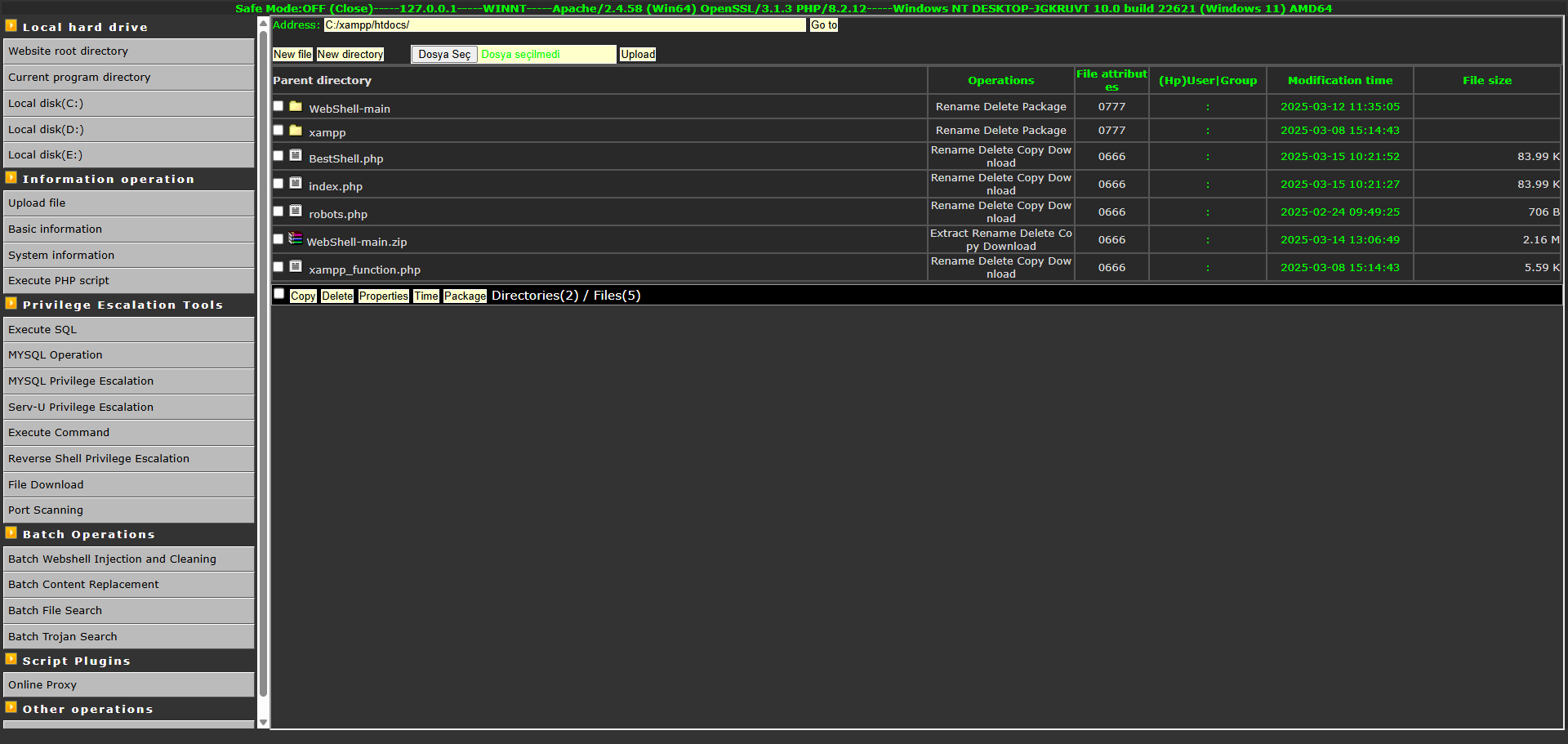Click the Upload button
The width and height of the screenshot is (1568, 744).
[x=638, y=54]
